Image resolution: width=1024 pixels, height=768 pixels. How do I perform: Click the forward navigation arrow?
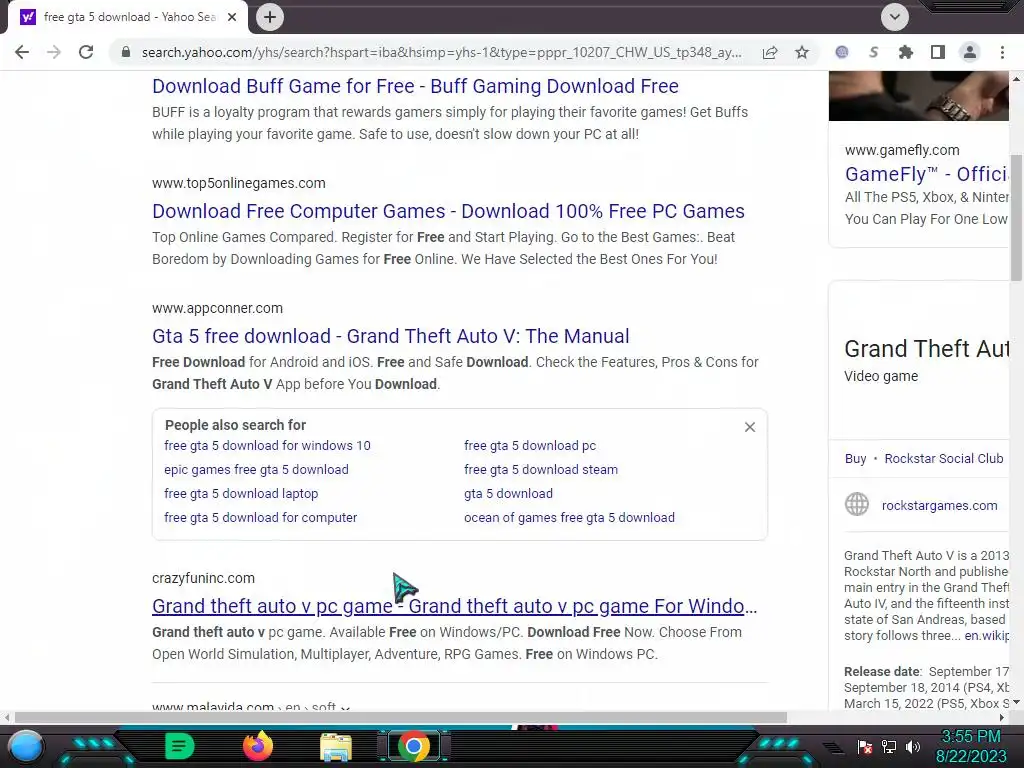(54, 52)
